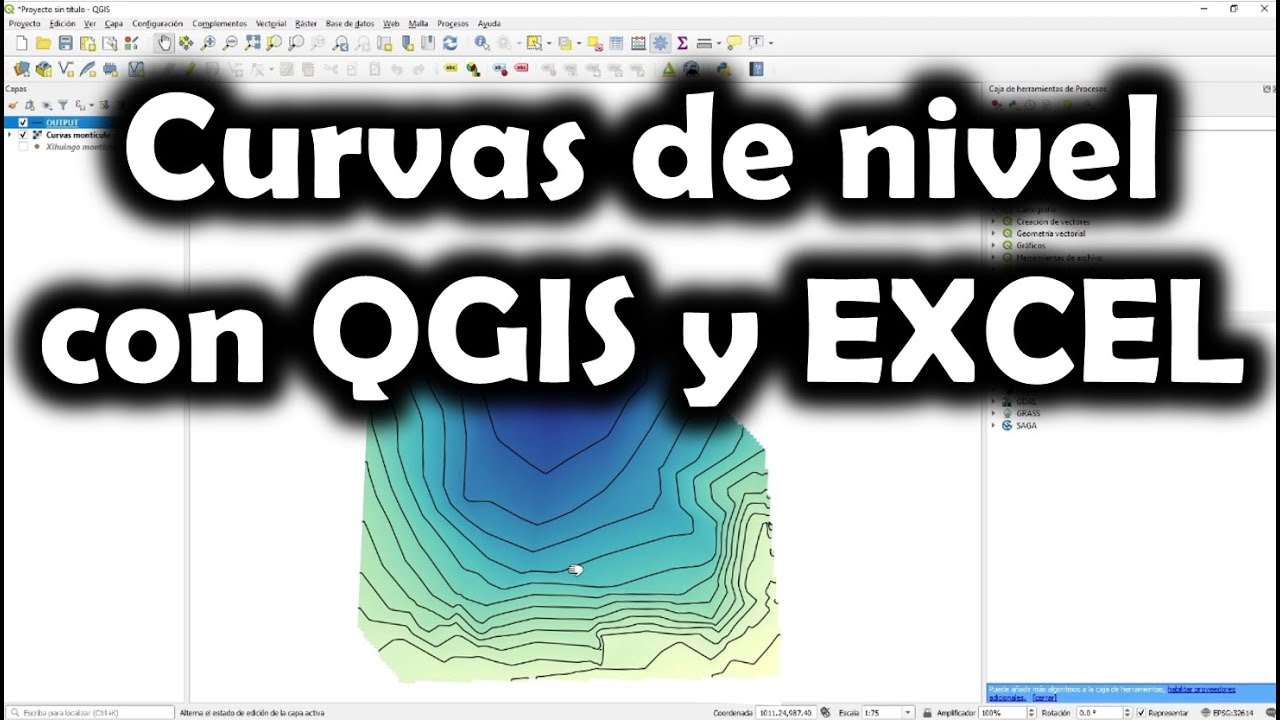Click the Base de datos menu

click(x=350, y=23)
